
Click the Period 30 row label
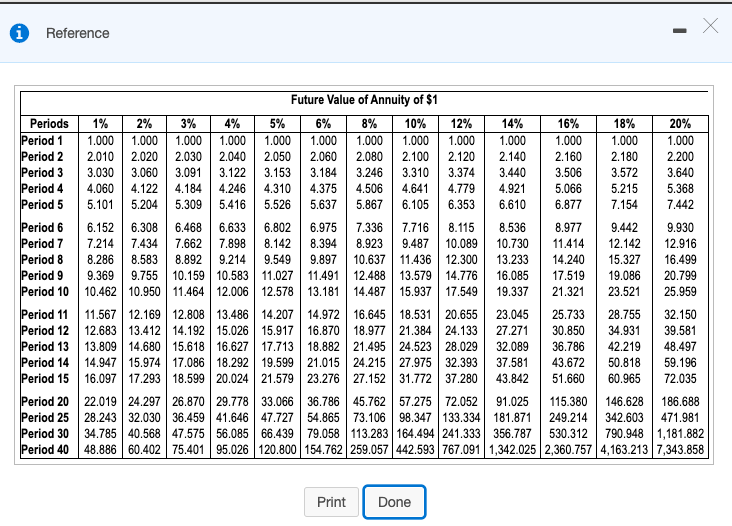coord(45,434)
